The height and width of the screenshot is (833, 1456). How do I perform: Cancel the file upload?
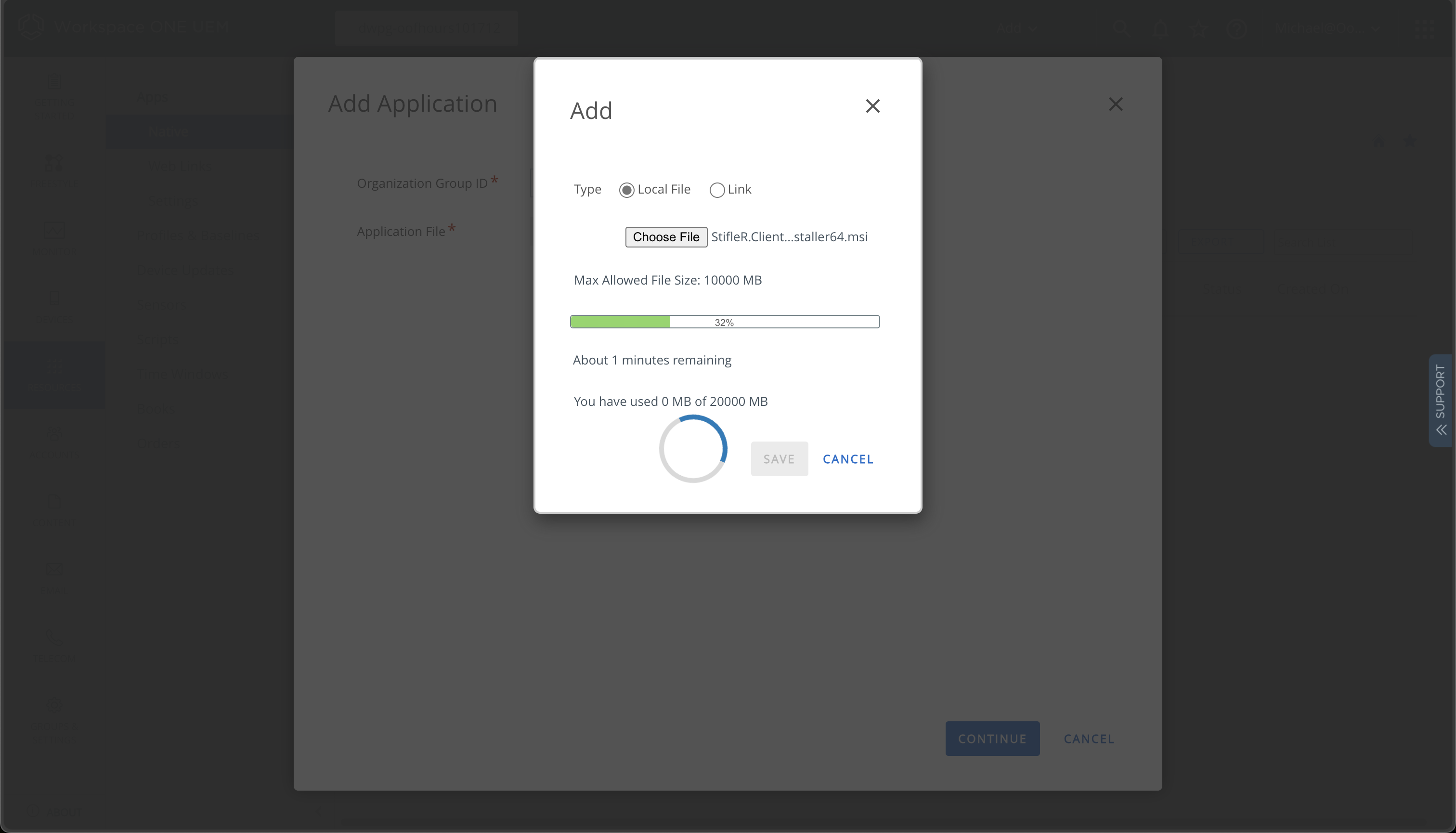pos(847,458)
